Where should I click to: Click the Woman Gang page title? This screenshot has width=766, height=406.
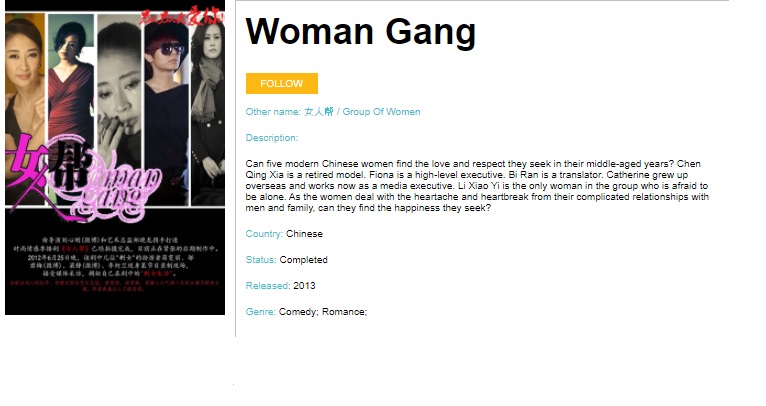click(x=361, y=32)
